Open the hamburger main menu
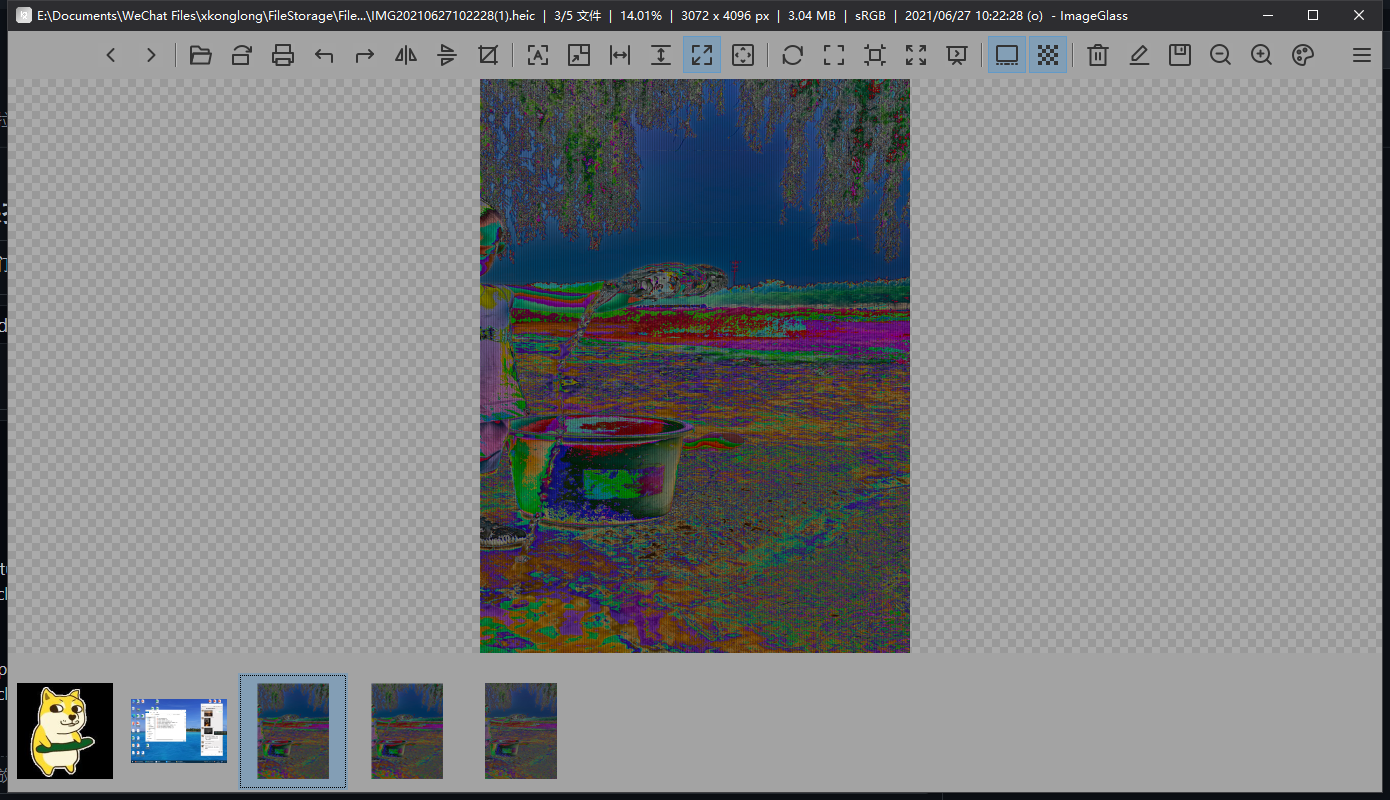The image size is (1390, 800). 1362,55
